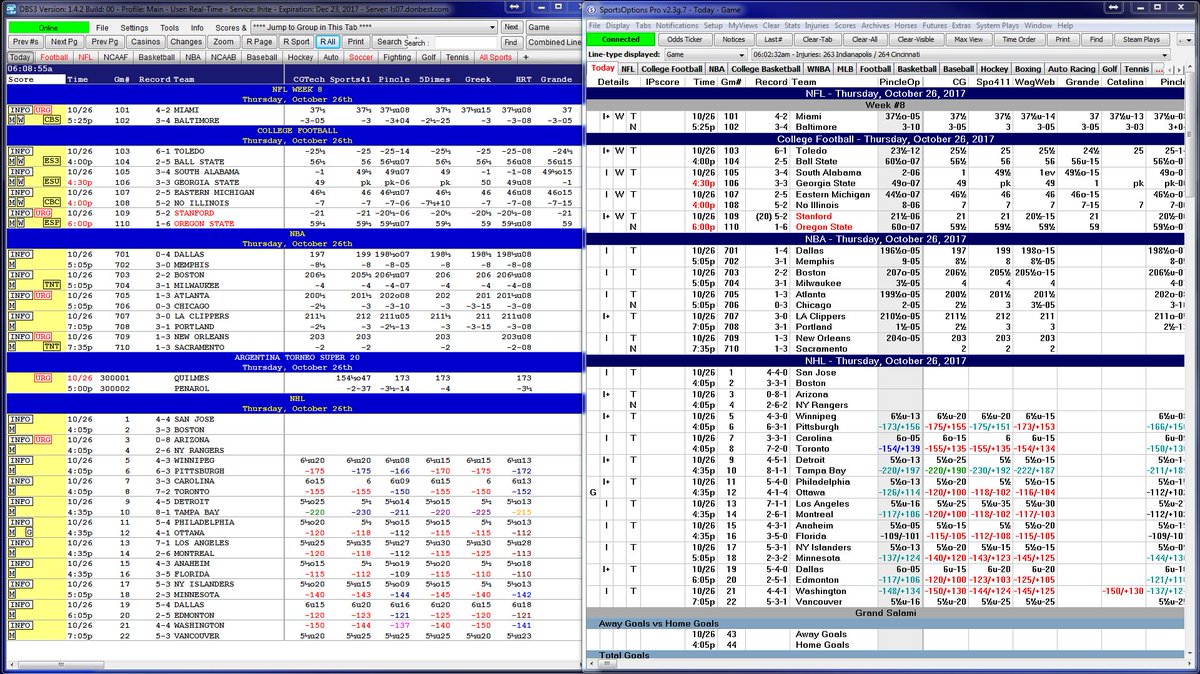Click the Changes button in DBS3
1200x674 pixels.
coord(185,42)
